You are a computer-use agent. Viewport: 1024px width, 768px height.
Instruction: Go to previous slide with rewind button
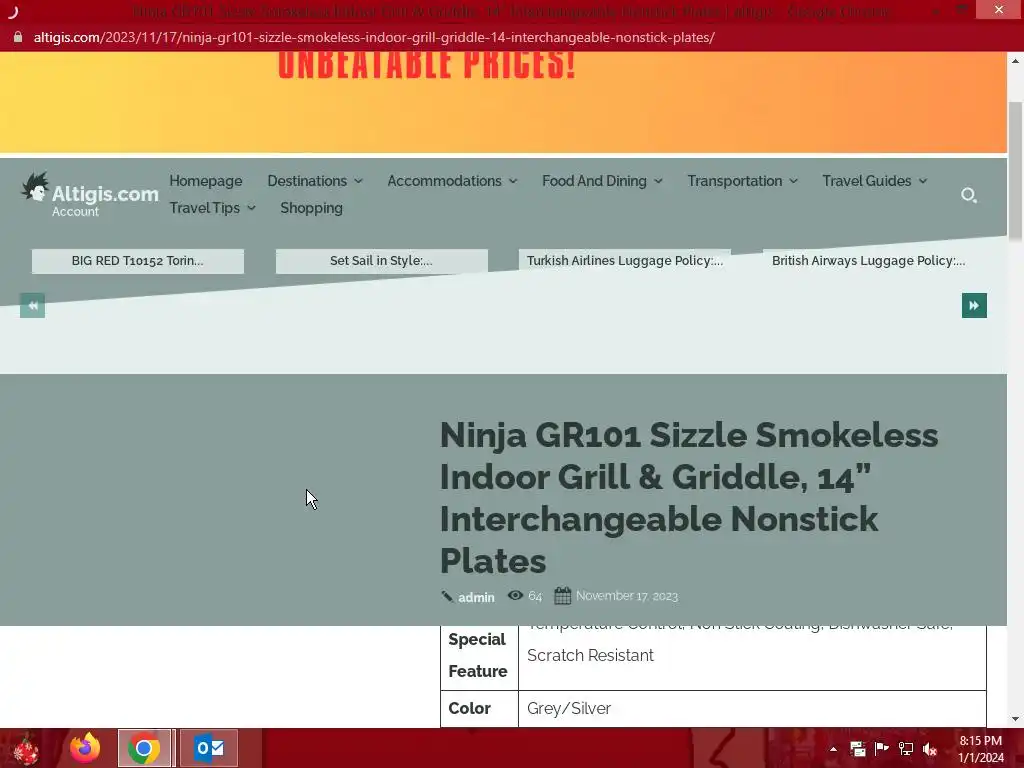pos(33,306)
